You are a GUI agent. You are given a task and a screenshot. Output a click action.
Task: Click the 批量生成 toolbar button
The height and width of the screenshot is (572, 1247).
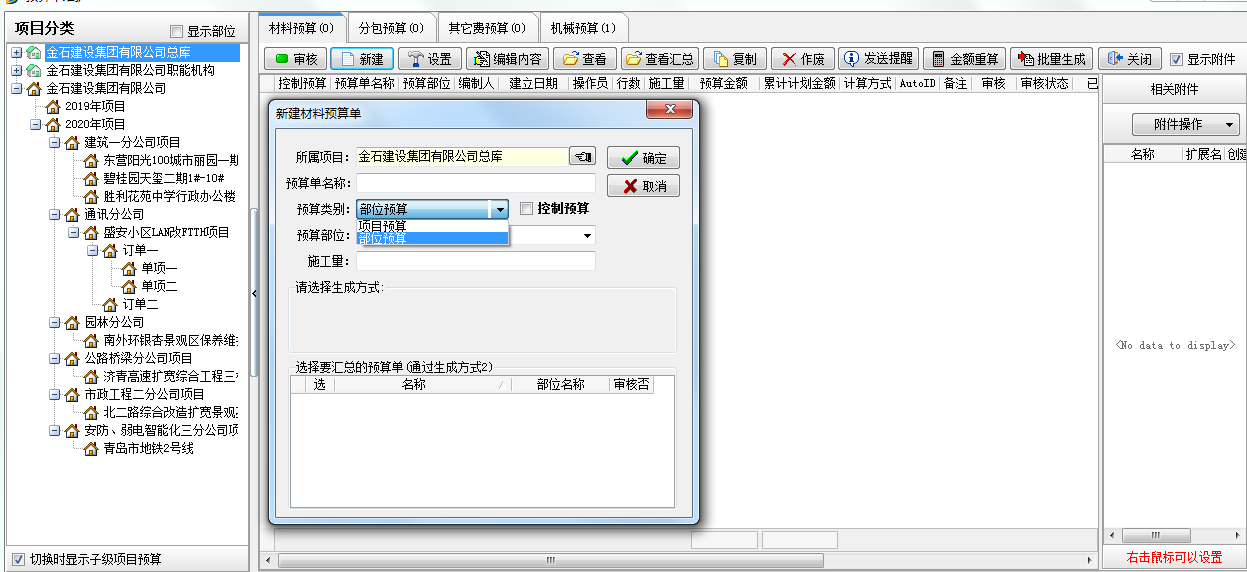pyautogui.click(x=1051, y=59)
